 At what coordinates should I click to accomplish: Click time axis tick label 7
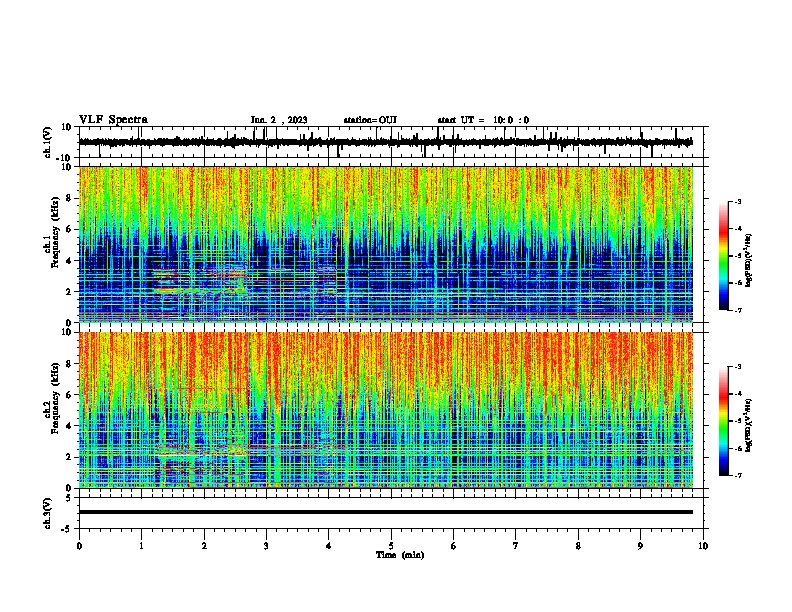click(516, 546)
